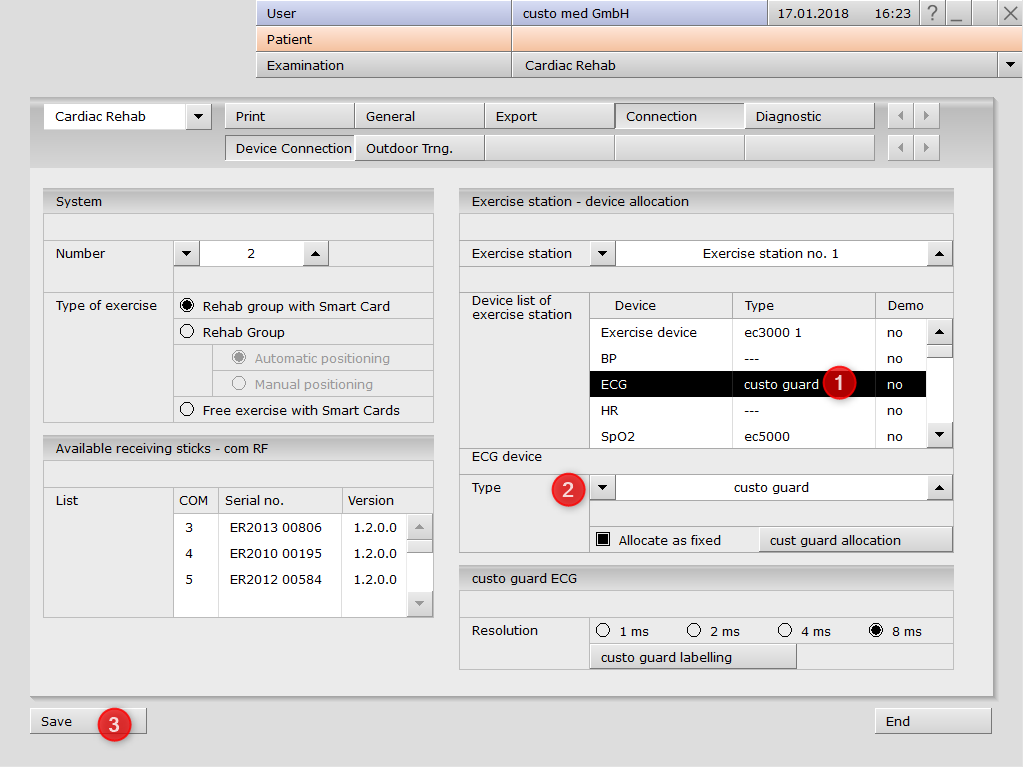Select the Exercise device row
This screenshot has height=768, width=1024.
[758, 332]
